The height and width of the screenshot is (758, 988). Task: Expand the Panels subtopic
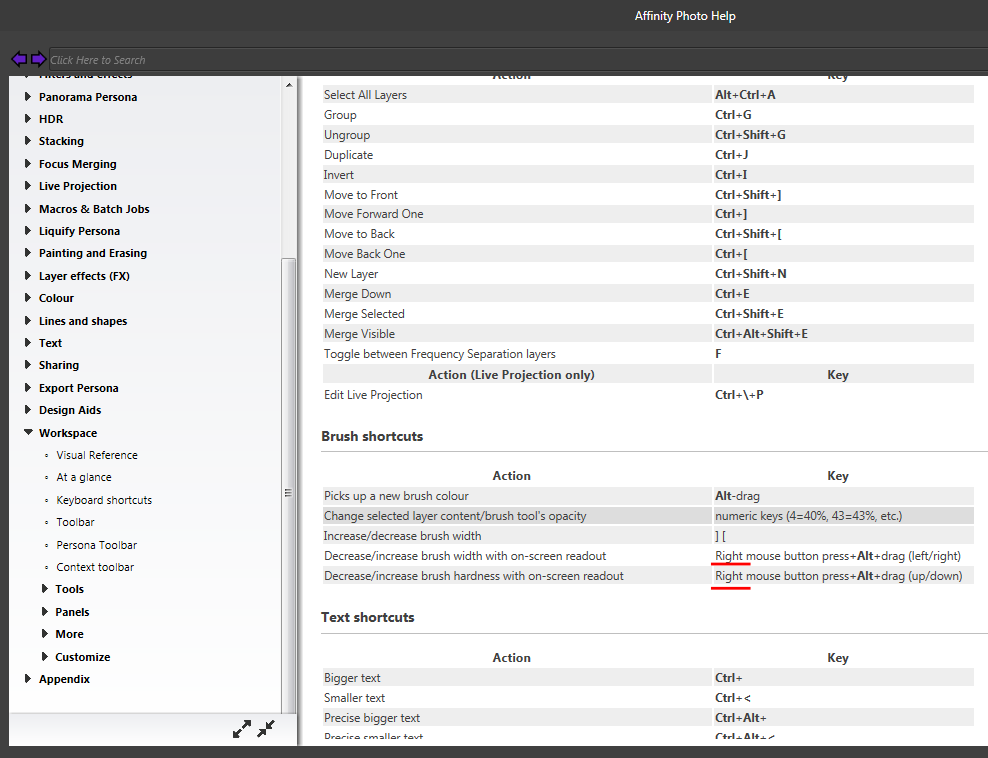tap(45, 611)
